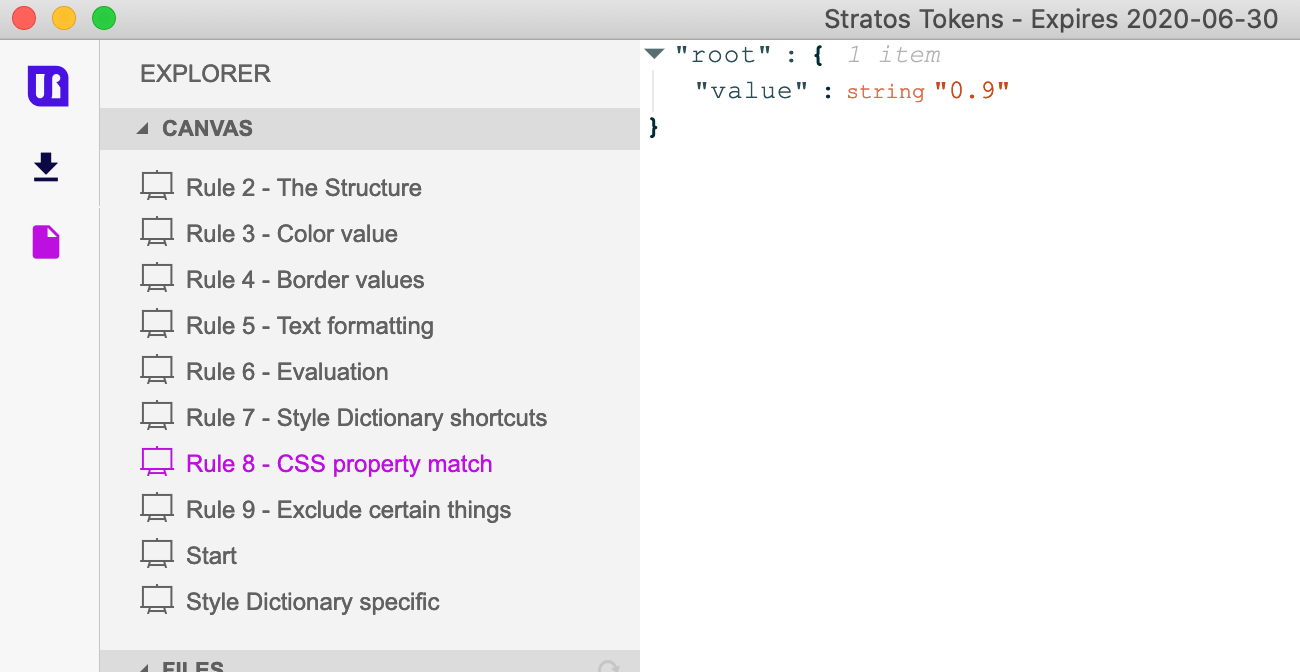Open Style Dictionary specific canvas
1300x672 pixels.
[x=313, y=602]
